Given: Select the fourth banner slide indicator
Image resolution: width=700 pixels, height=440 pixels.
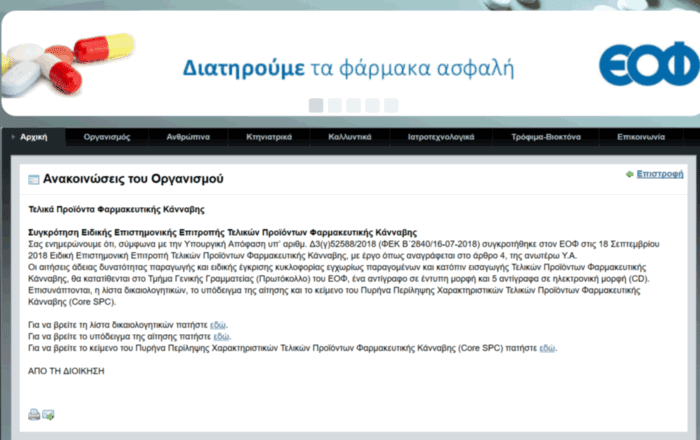Looking at the screenshot, I should (x=372, y=105).
